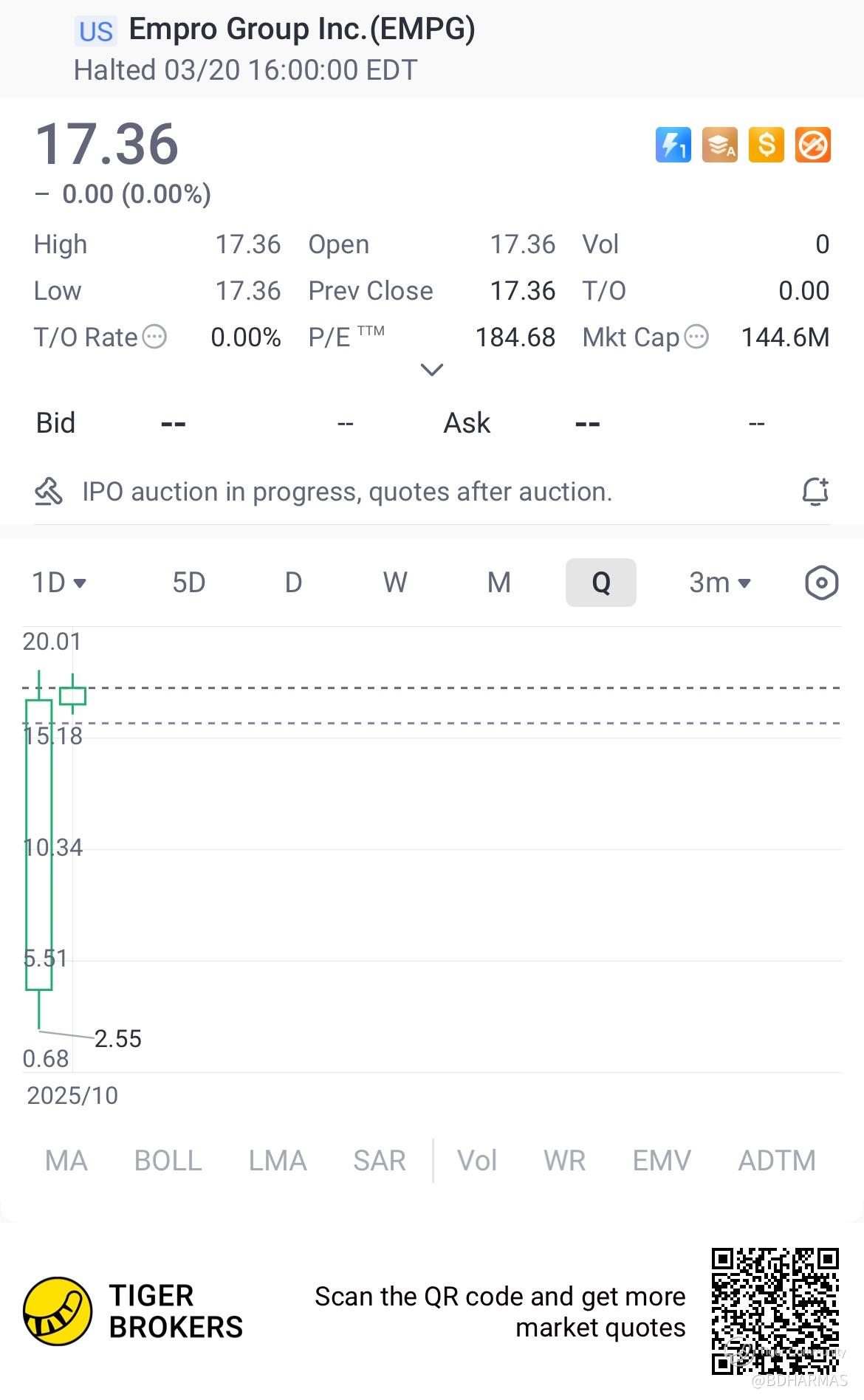
Task: Tap the orange crossed-circle restriction icon
Action: coord(813,145)
